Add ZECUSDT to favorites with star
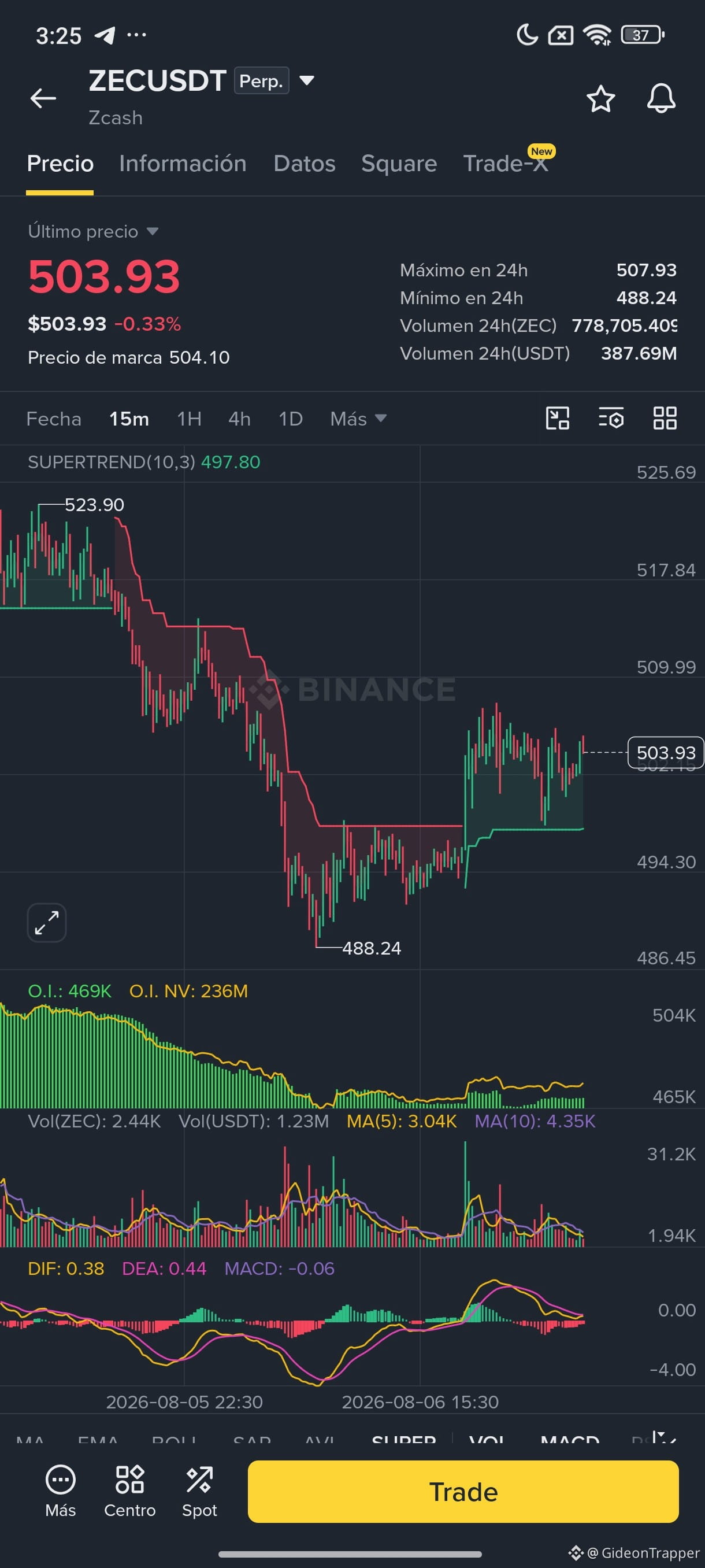The width and height of the screenshot is (705, 1568). click(600, 99)
